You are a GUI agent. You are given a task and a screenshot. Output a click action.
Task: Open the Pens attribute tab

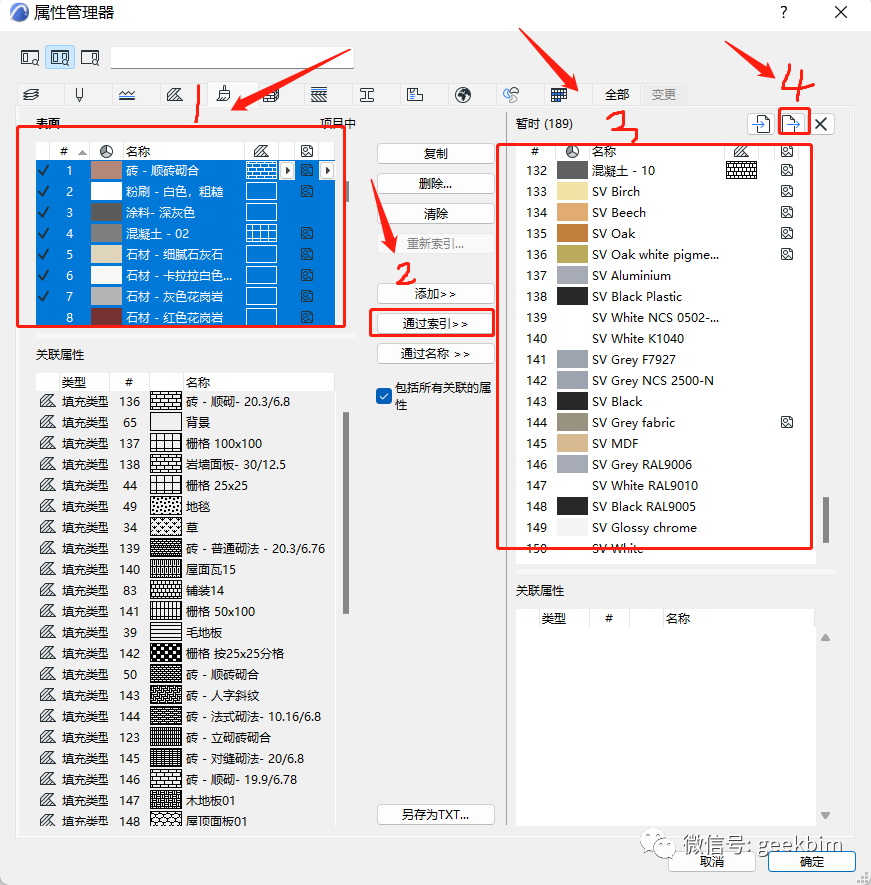[x=79, y=95]
